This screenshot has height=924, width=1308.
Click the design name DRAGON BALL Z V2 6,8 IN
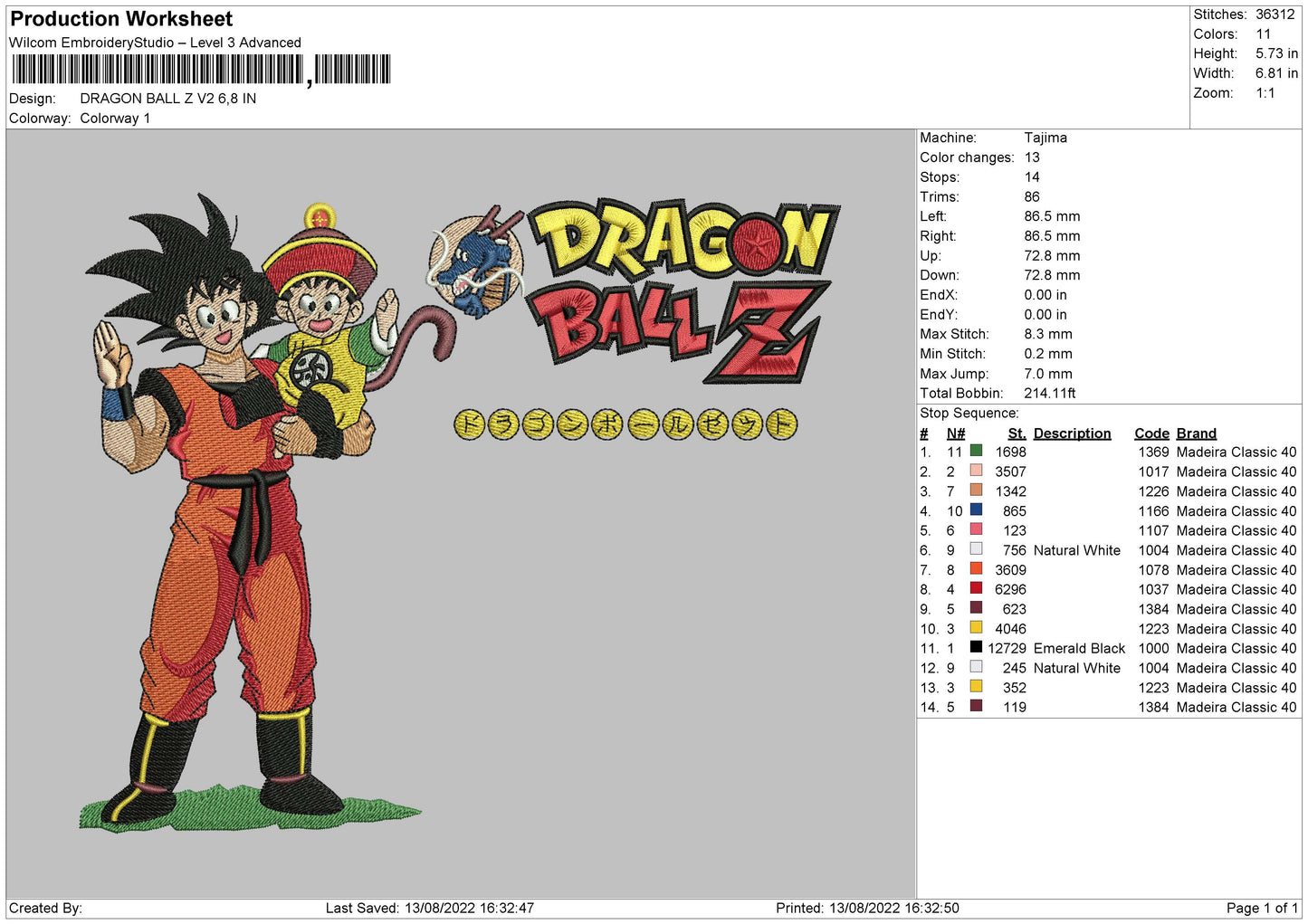(167, 99)
